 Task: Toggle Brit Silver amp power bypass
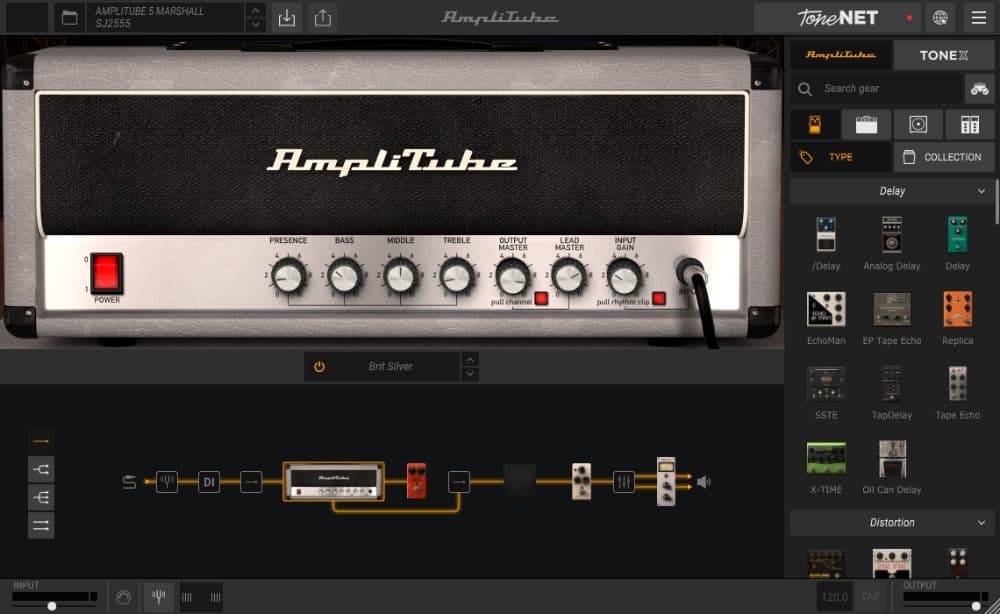320,367
